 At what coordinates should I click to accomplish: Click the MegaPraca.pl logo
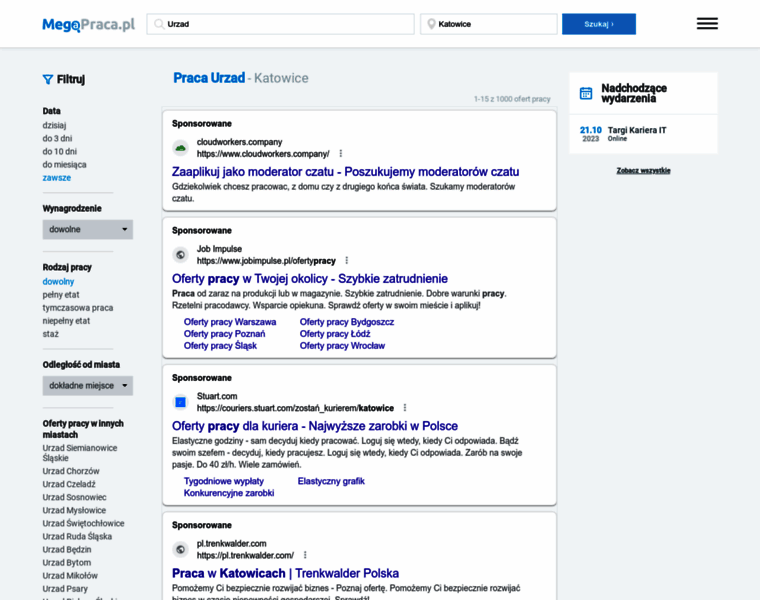(88, 24)
